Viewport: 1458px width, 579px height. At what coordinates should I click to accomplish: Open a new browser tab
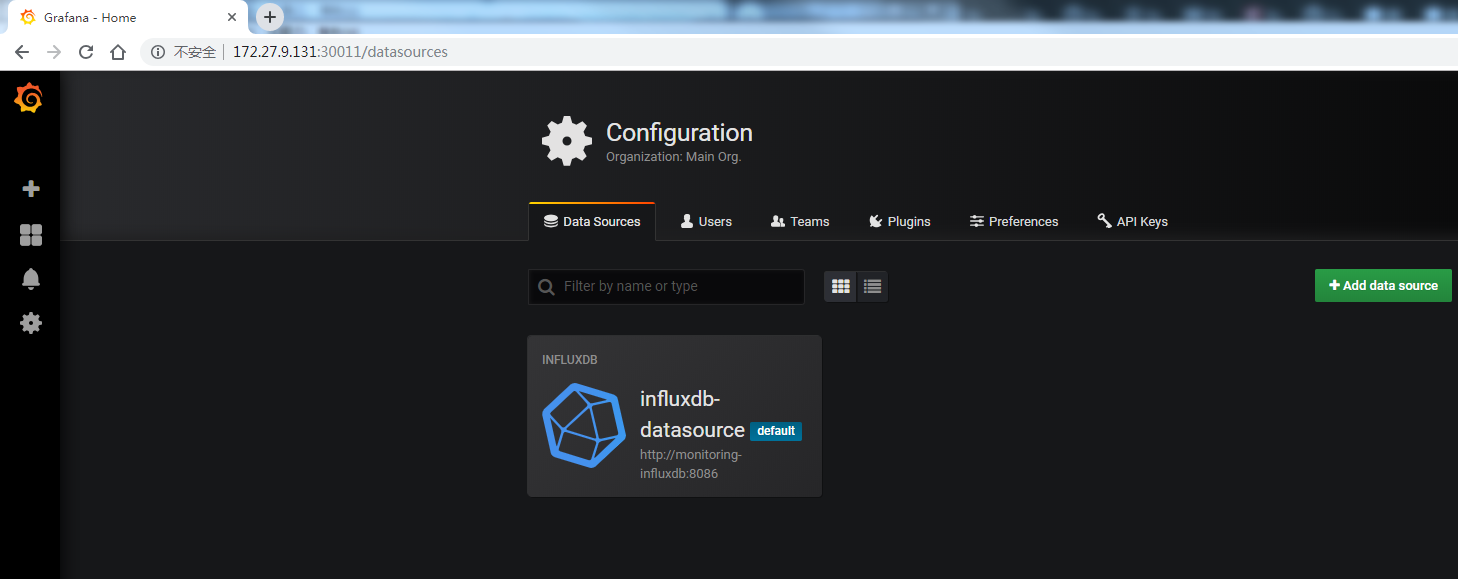270,17
